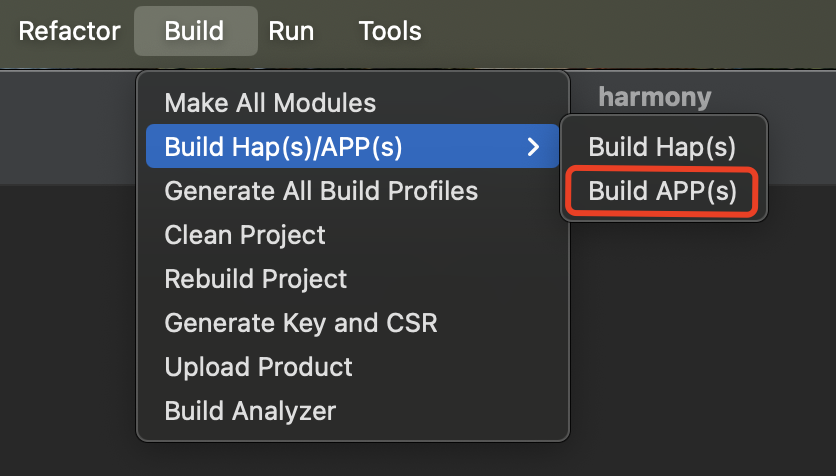
Task: Run Clean Project from Build menu
Action: pos(245,235)
